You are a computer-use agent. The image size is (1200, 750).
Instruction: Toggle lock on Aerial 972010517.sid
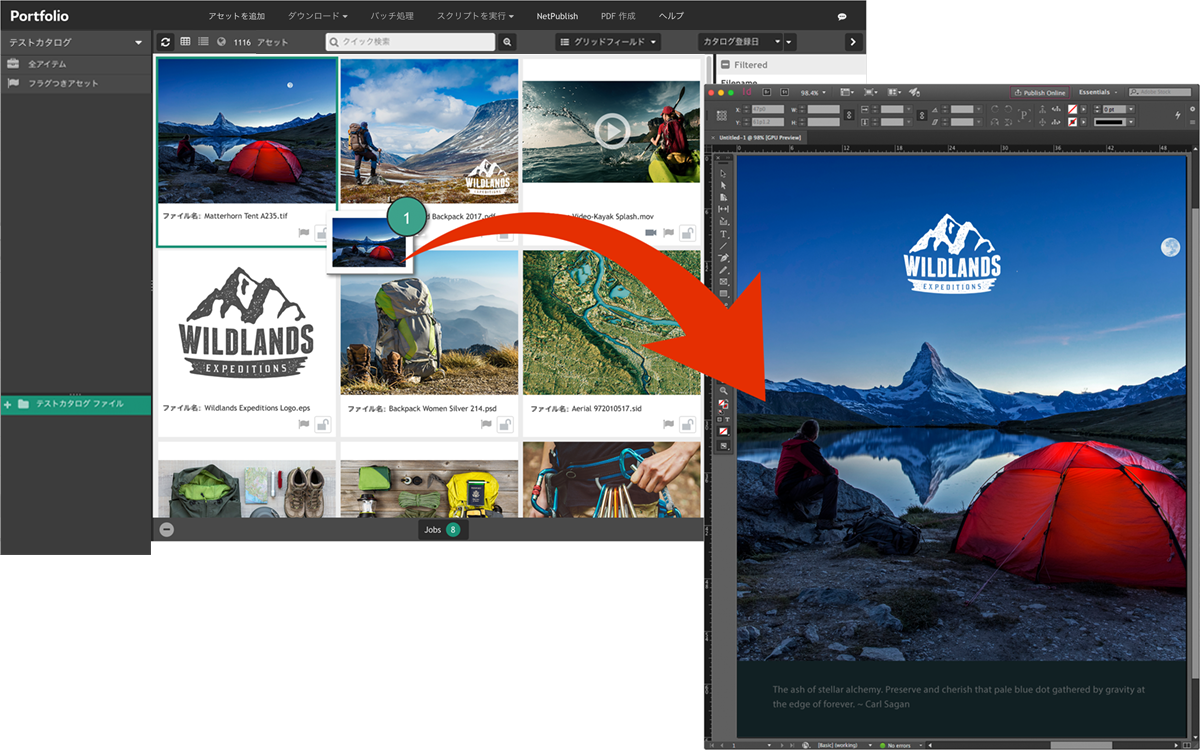click(688, 424)
